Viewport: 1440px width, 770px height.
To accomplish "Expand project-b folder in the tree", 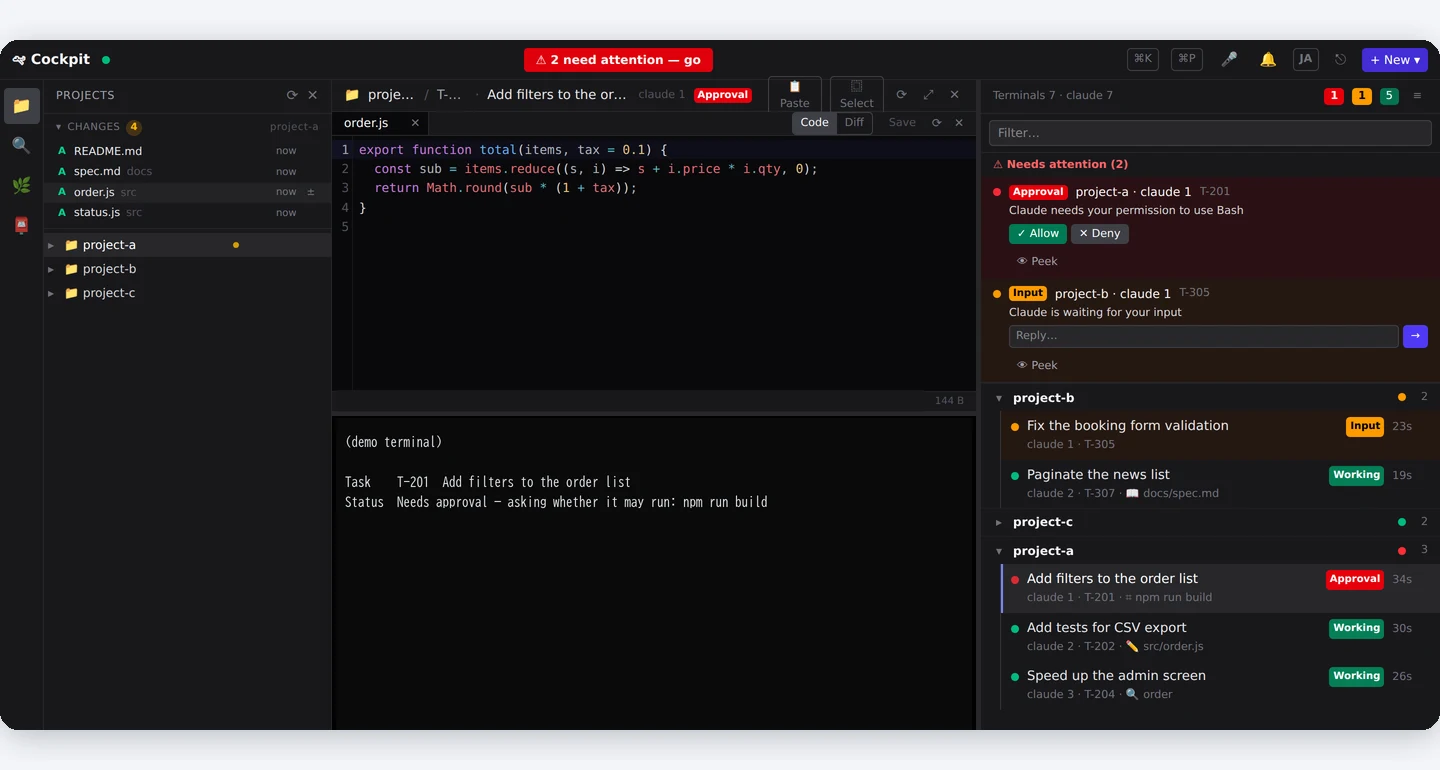I will point(51,269).
